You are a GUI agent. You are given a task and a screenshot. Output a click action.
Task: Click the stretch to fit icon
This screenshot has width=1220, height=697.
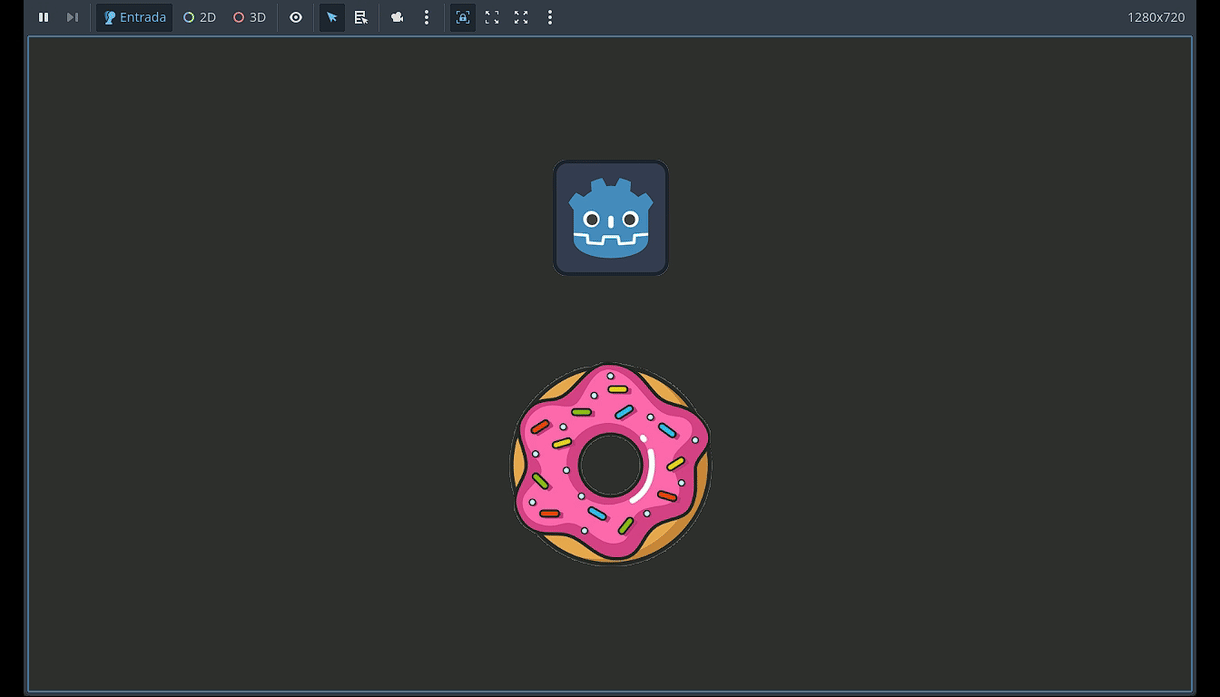click(x=521, y=17)
